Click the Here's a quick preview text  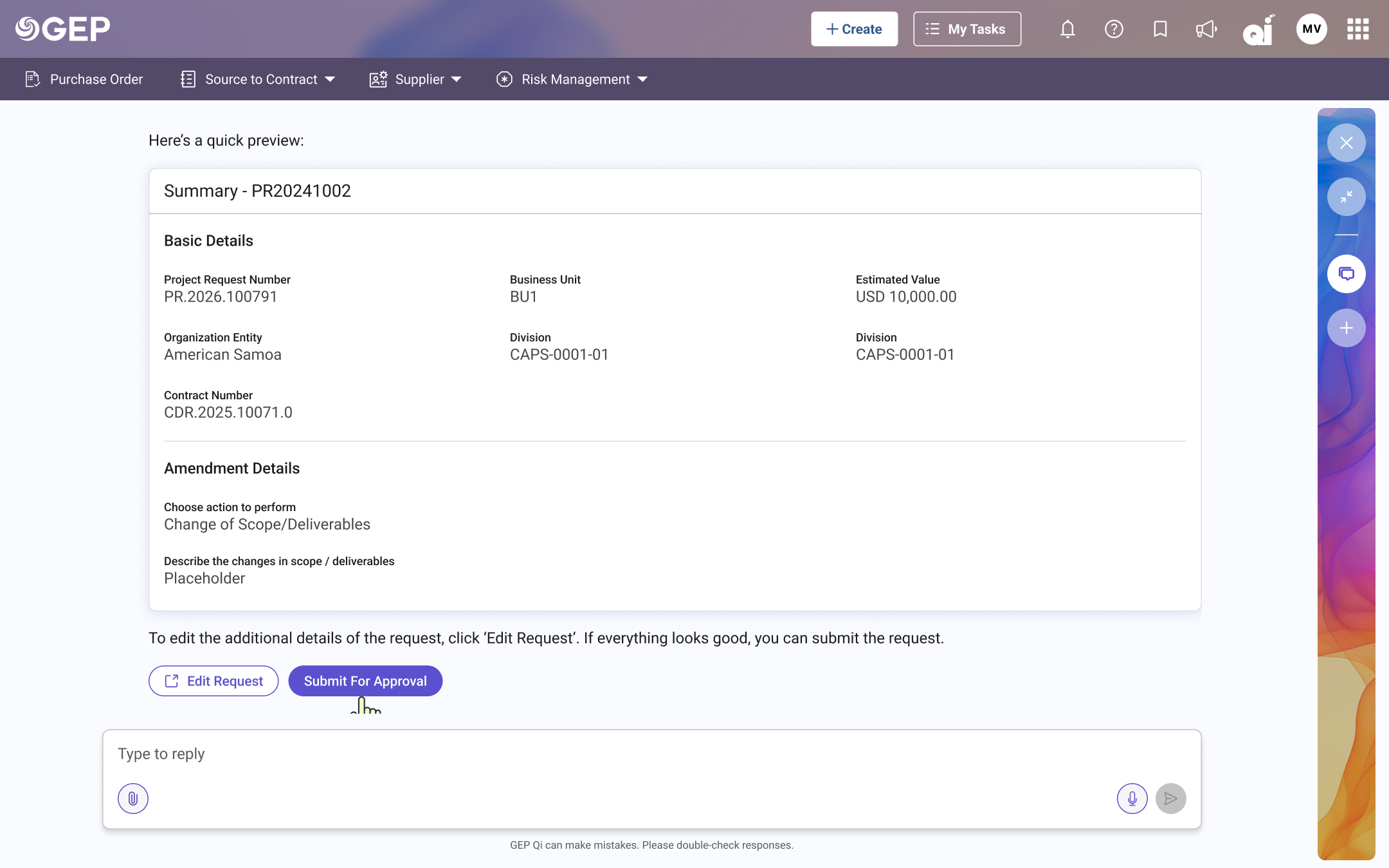tap(226, 141)
